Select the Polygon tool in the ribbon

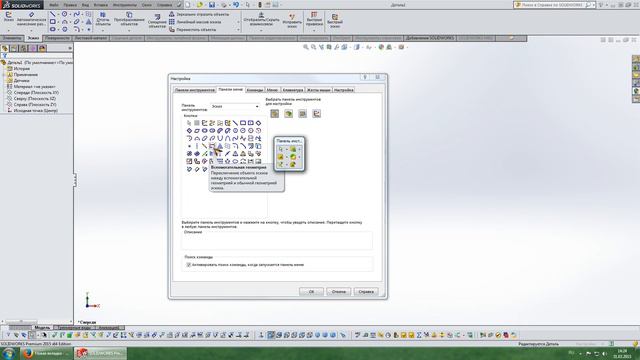(x=64, y=29)
